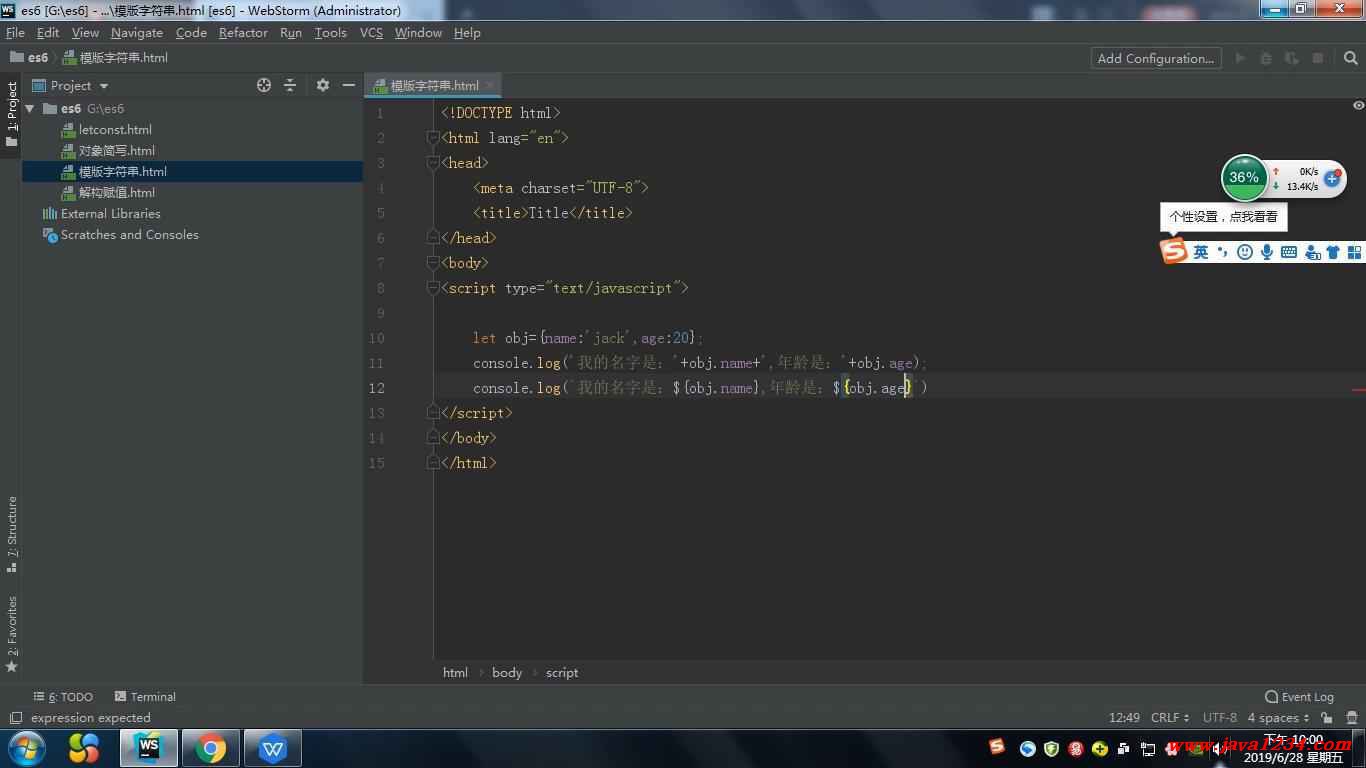Open the Navigate menu
This screenshot has width=1366, height=768.
point(137,33)
